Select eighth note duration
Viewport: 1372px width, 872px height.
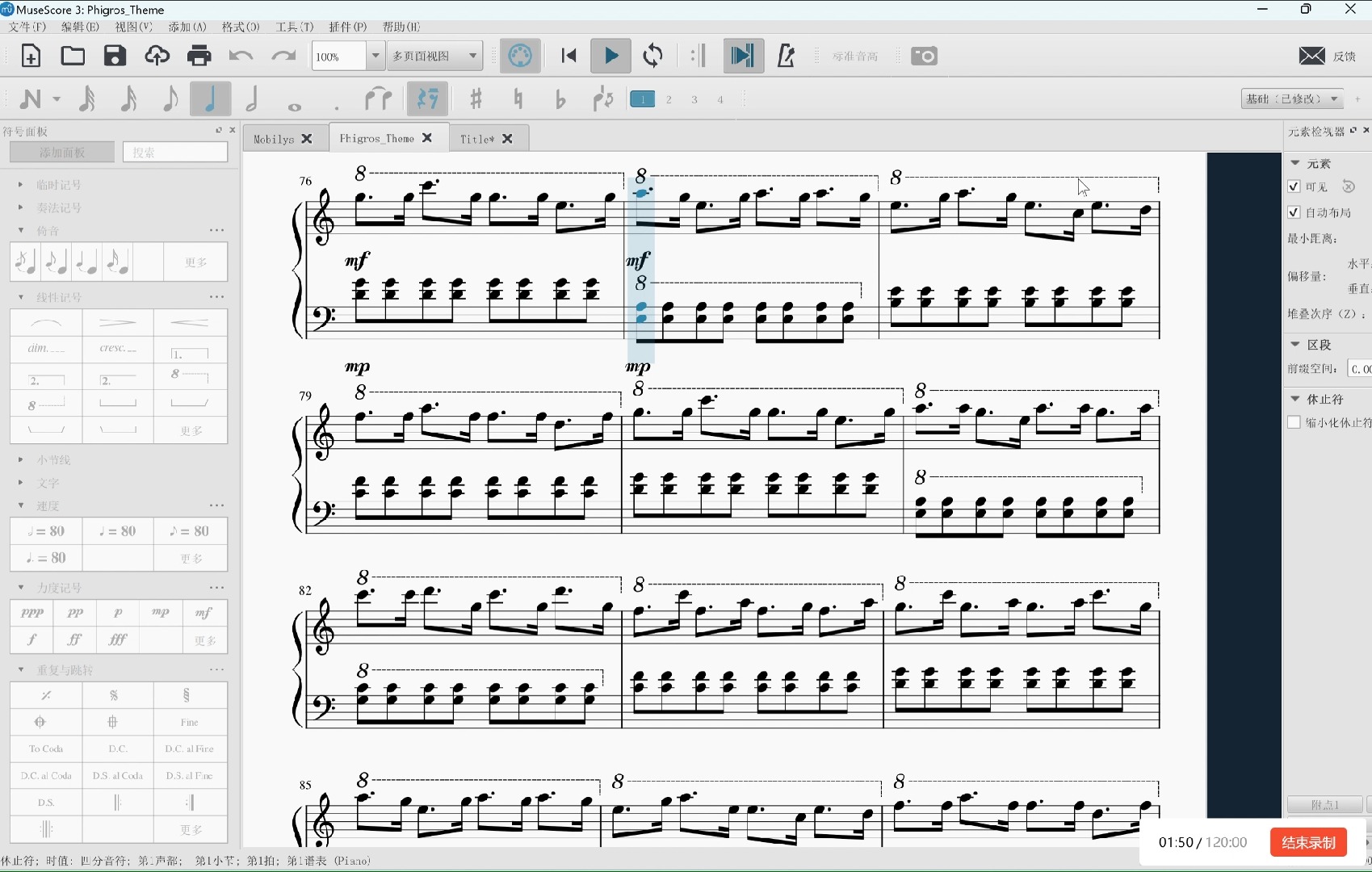170,99
